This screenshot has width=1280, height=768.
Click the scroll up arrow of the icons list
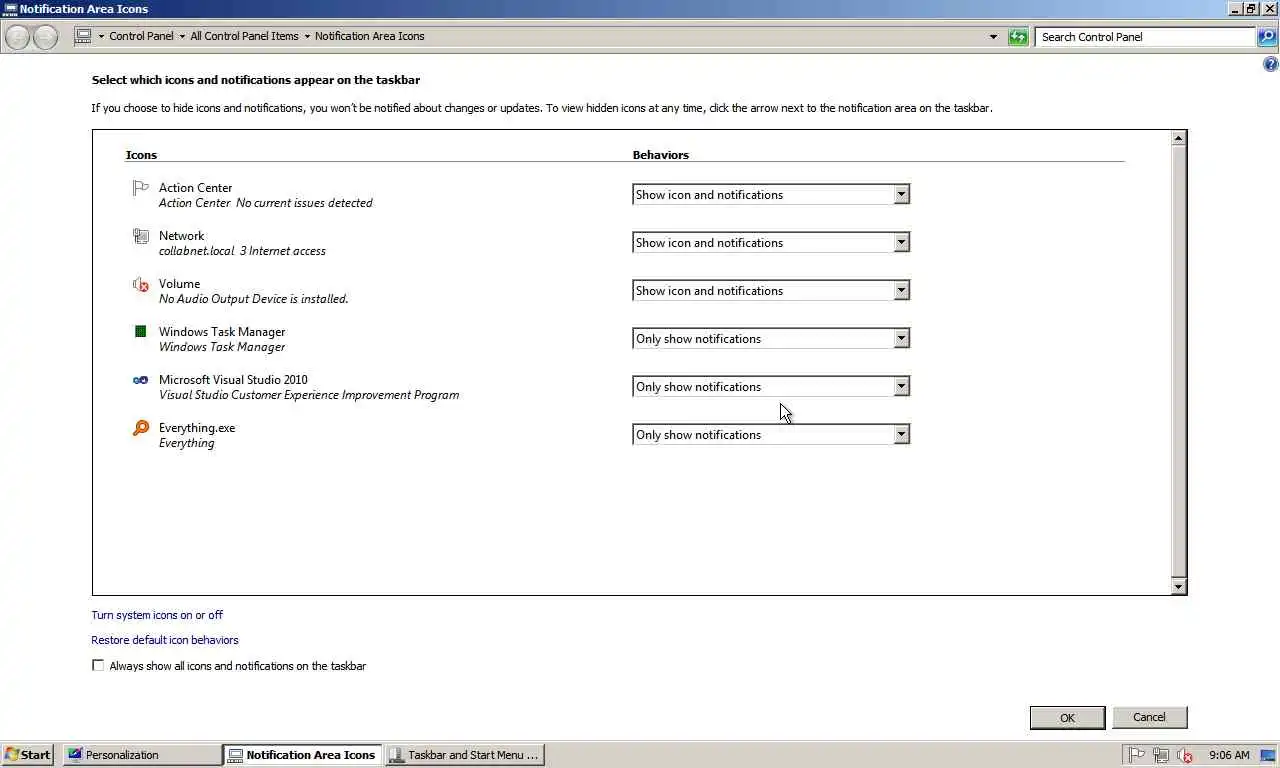pyautogui.click(x=1178, y=138)
